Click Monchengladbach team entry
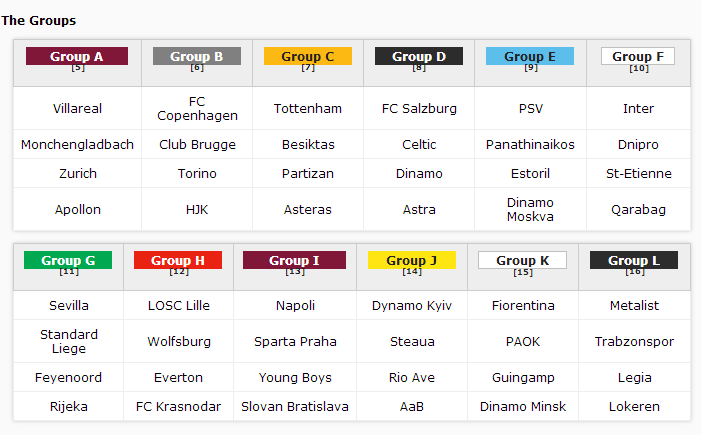The width and height of the screenshot is (701, 435). click(x=77, y=145)
